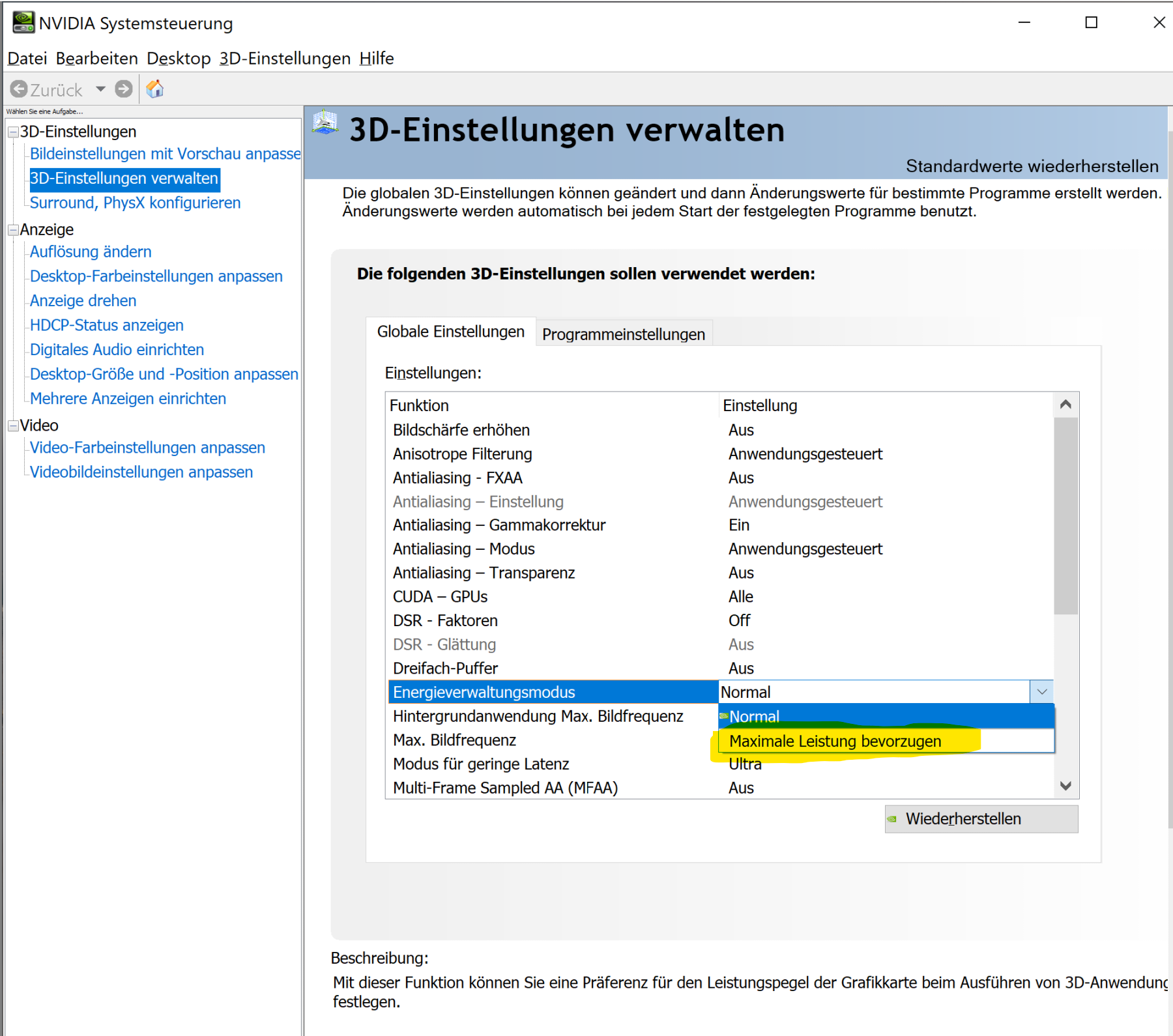Select Antialiasing – Transparenz row
This screenshot has height=1036, width=1173.
click(720, 573)
